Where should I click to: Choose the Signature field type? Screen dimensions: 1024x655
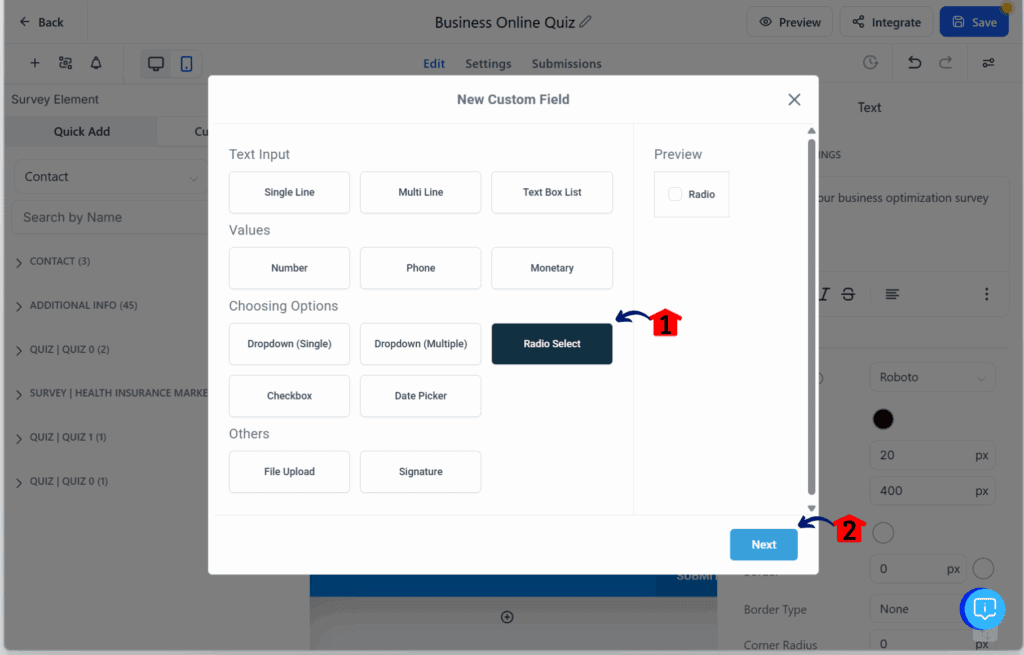(x=421, y=471)
